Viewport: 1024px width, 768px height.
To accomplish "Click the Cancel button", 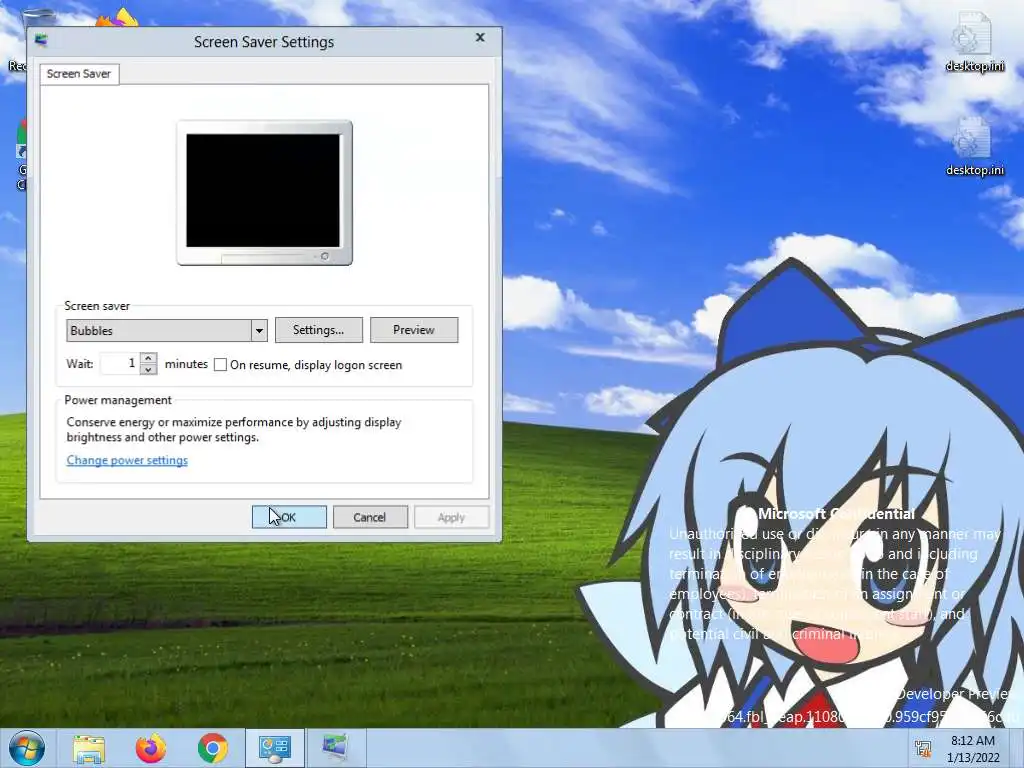I will tap(370, 517).
